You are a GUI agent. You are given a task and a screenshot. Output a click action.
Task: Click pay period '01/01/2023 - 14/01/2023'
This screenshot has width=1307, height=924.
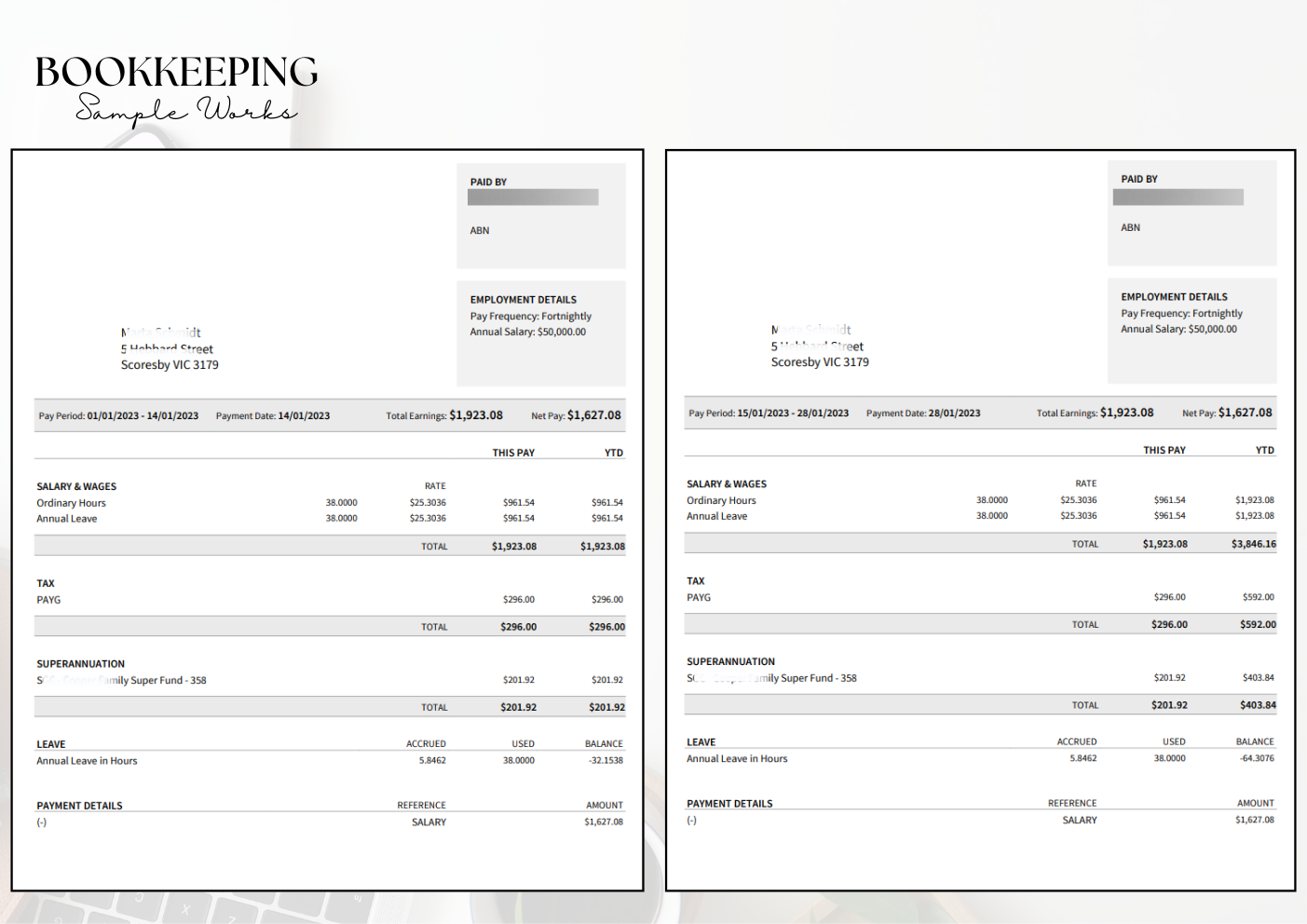coord(143,416)
